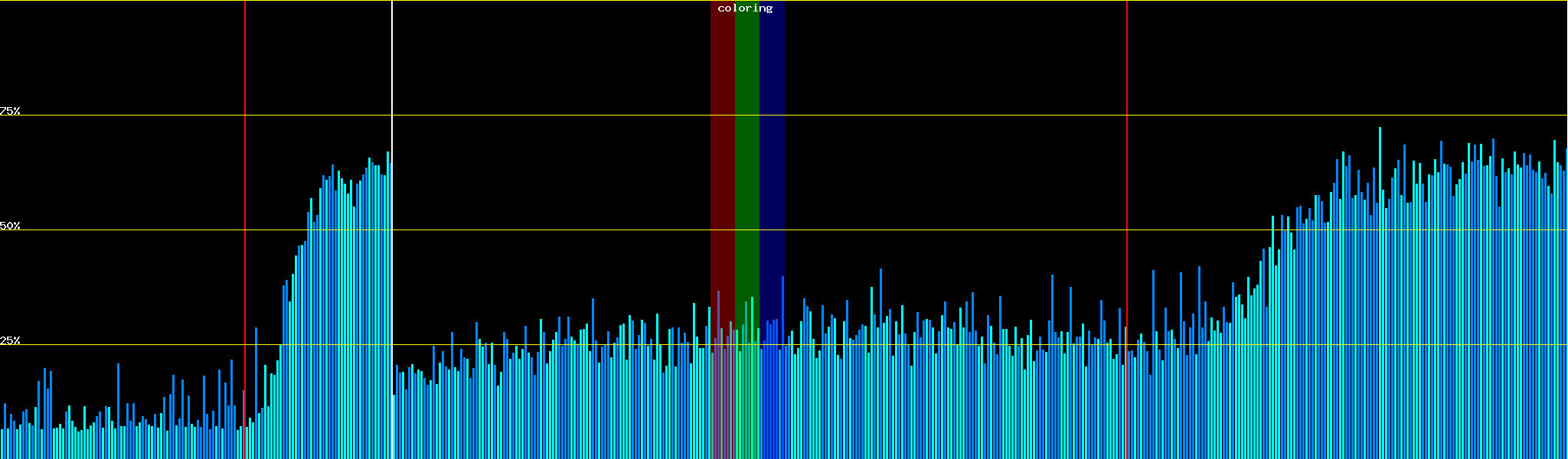This screenshot has height=459, width=1568.
Task: Click the 25% axis label
Action: (x=10, y=340)
